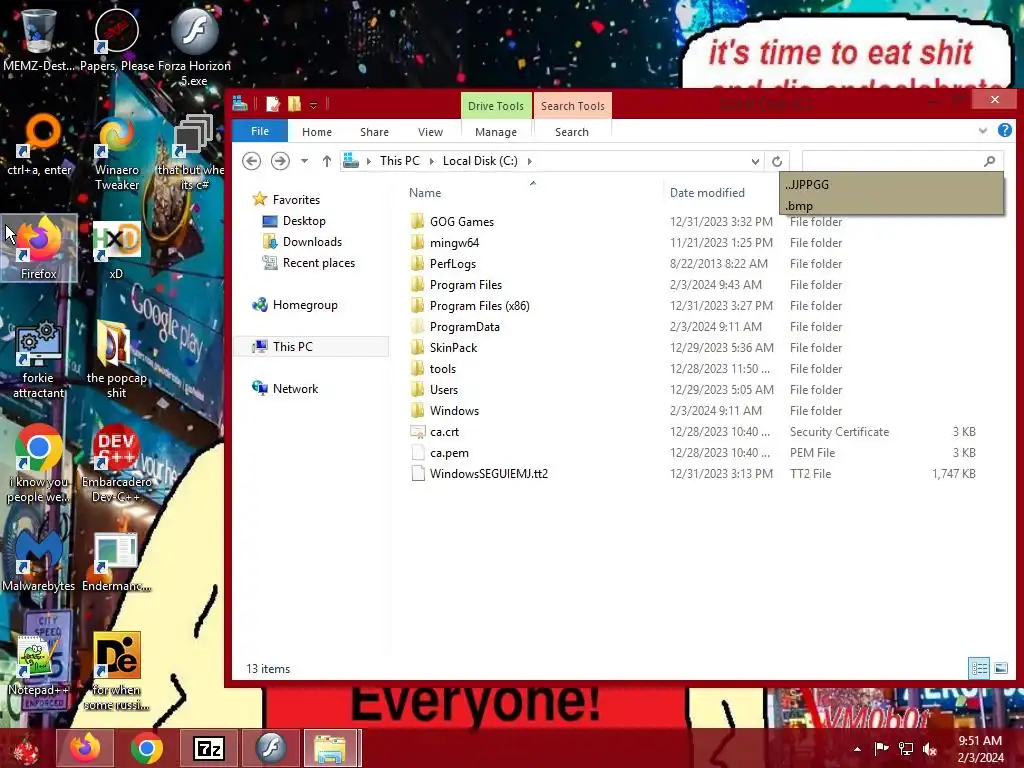The height and width of the screenshot is (768, 1024).
Task: Select the Forza Horizon 5.exe desktop icon
Action: coord(194,47)
